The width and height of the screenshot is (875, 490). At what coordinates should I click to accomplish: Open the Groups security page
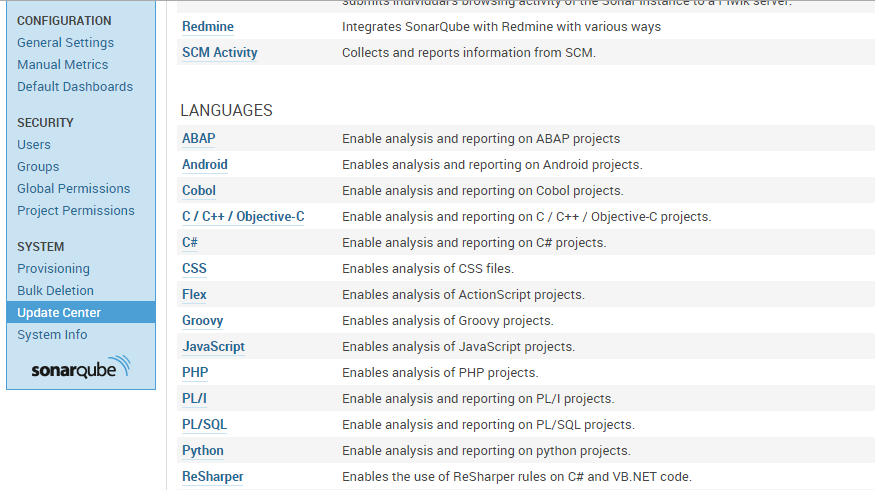[x=38, y=166]
